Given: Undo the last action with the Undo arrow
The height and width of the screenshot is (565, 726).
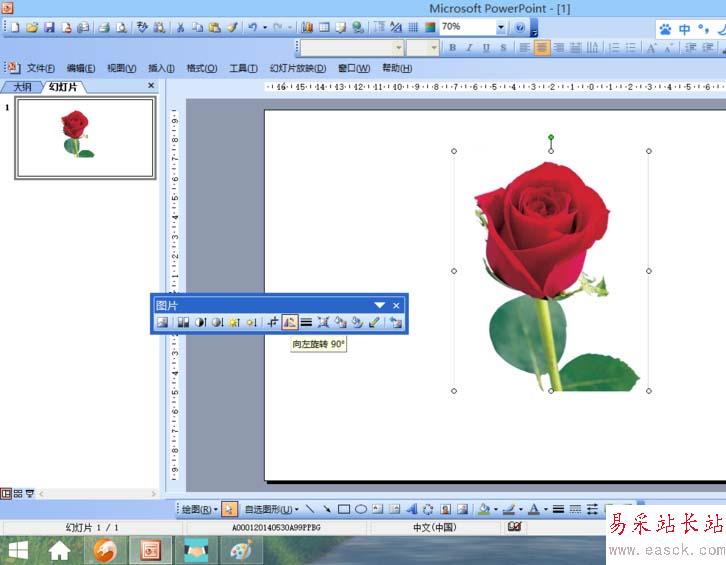Looking at the screenshot, I should 252,27.
